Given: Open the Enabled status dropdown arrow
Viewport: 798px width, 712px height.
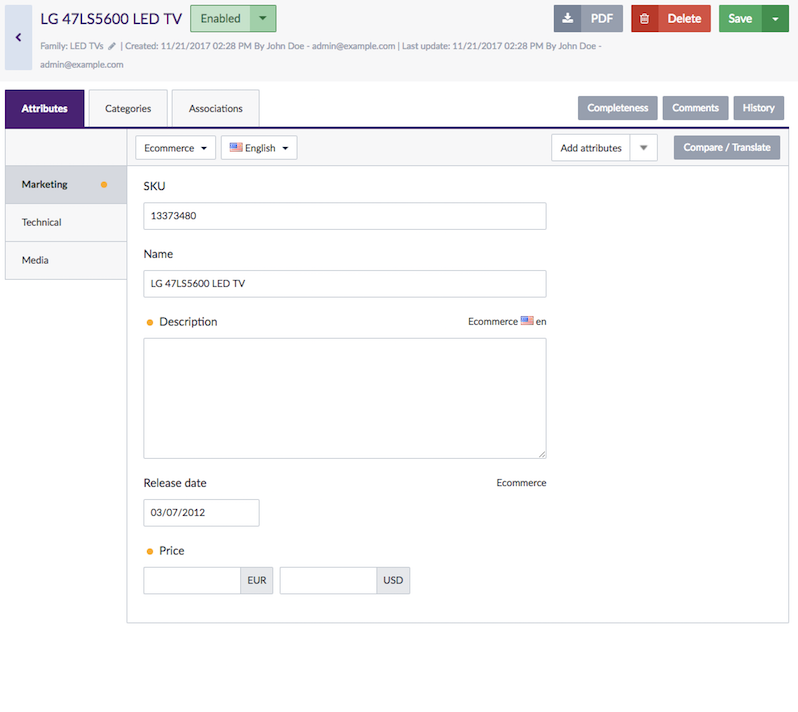Looking at the screenshot, I should pyautogui.click(x=262, y=18).
